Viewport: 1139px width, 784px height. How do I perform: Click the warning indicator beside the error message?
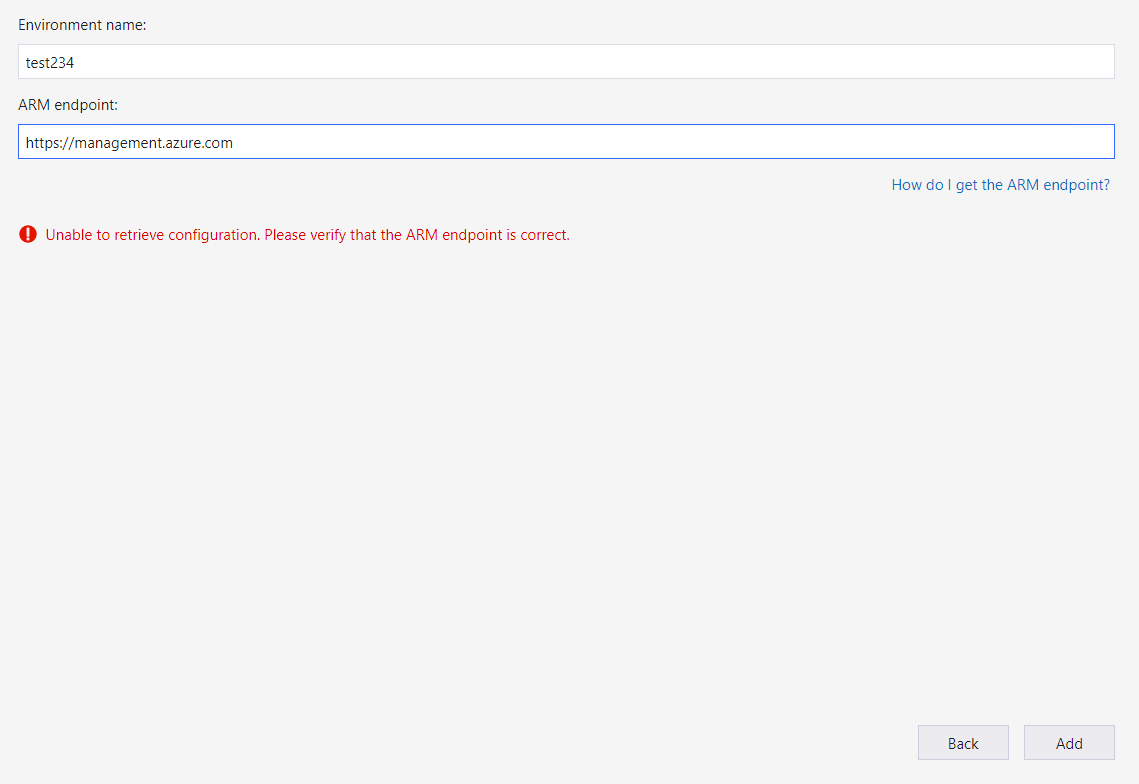pos(28,234)
